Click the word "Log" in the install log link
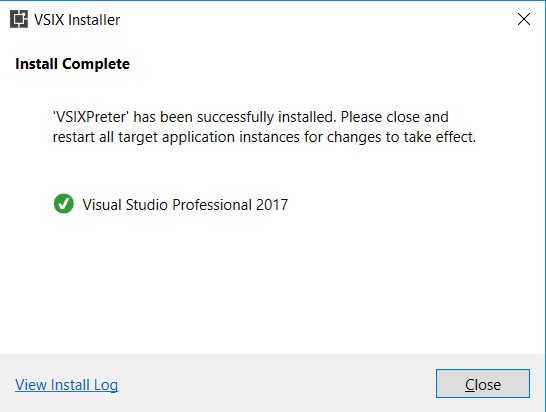Viewport: 546px width, 412px height. pos(106,385)
